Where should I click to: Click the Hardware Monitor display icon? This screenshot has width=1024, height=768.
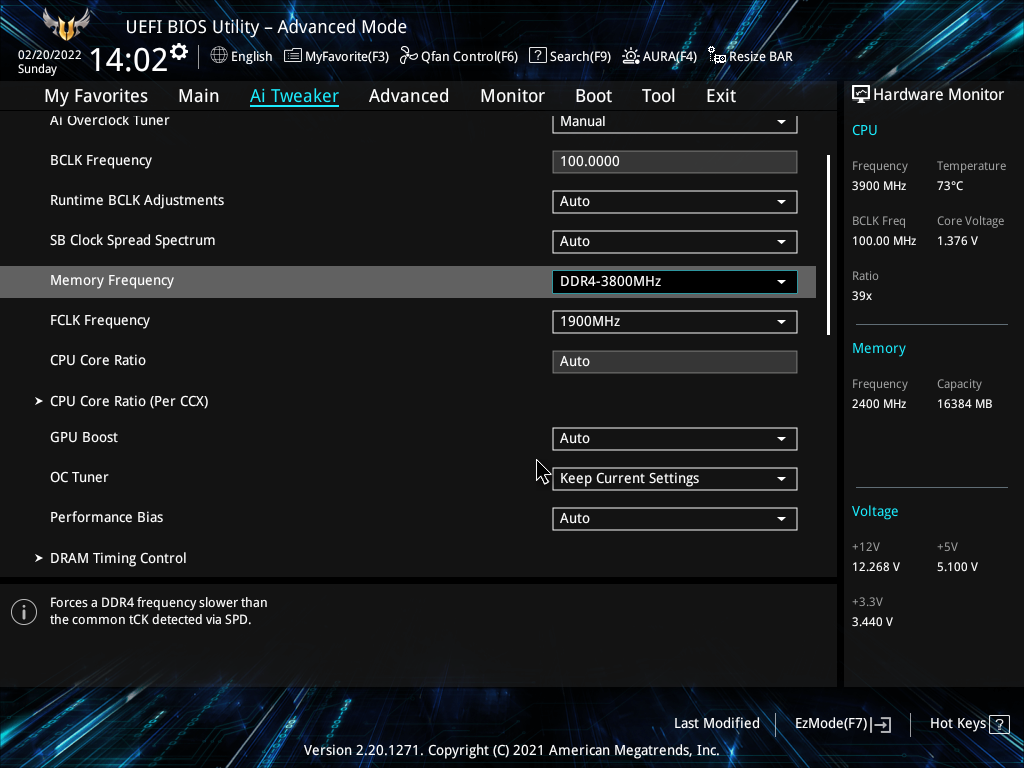(861, 95)
